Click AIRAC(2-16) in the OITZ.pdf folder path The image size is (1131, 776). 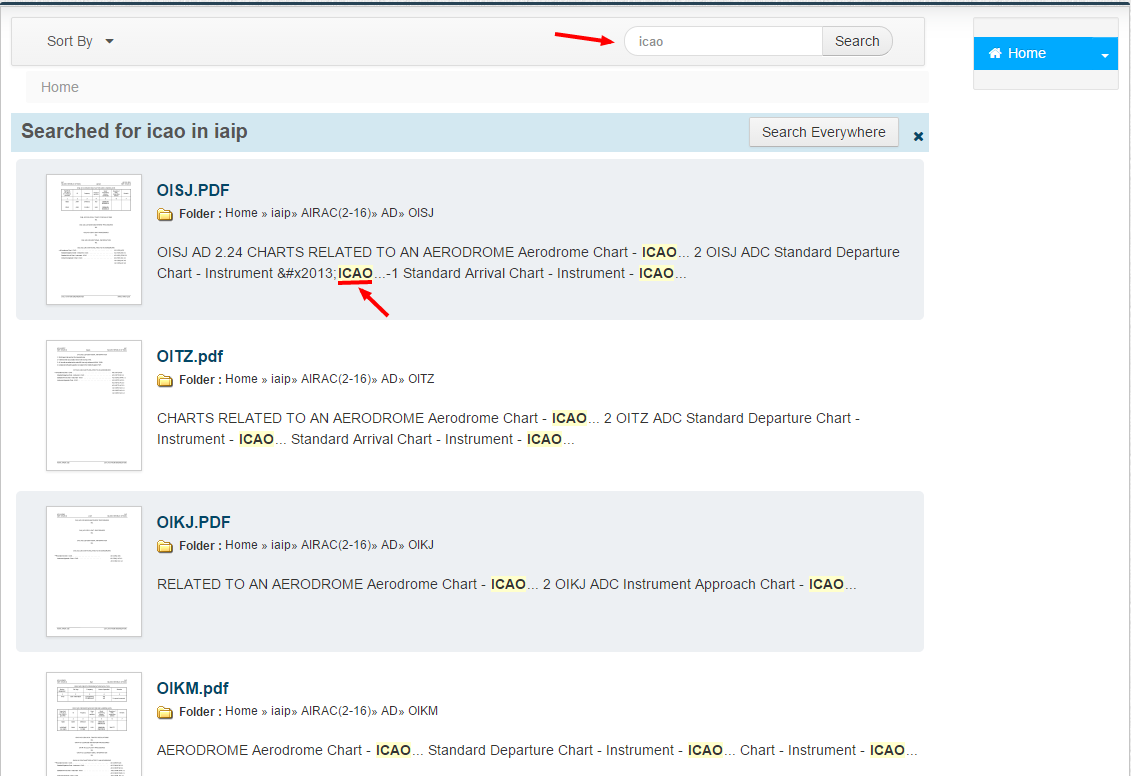tap(335, 379)
